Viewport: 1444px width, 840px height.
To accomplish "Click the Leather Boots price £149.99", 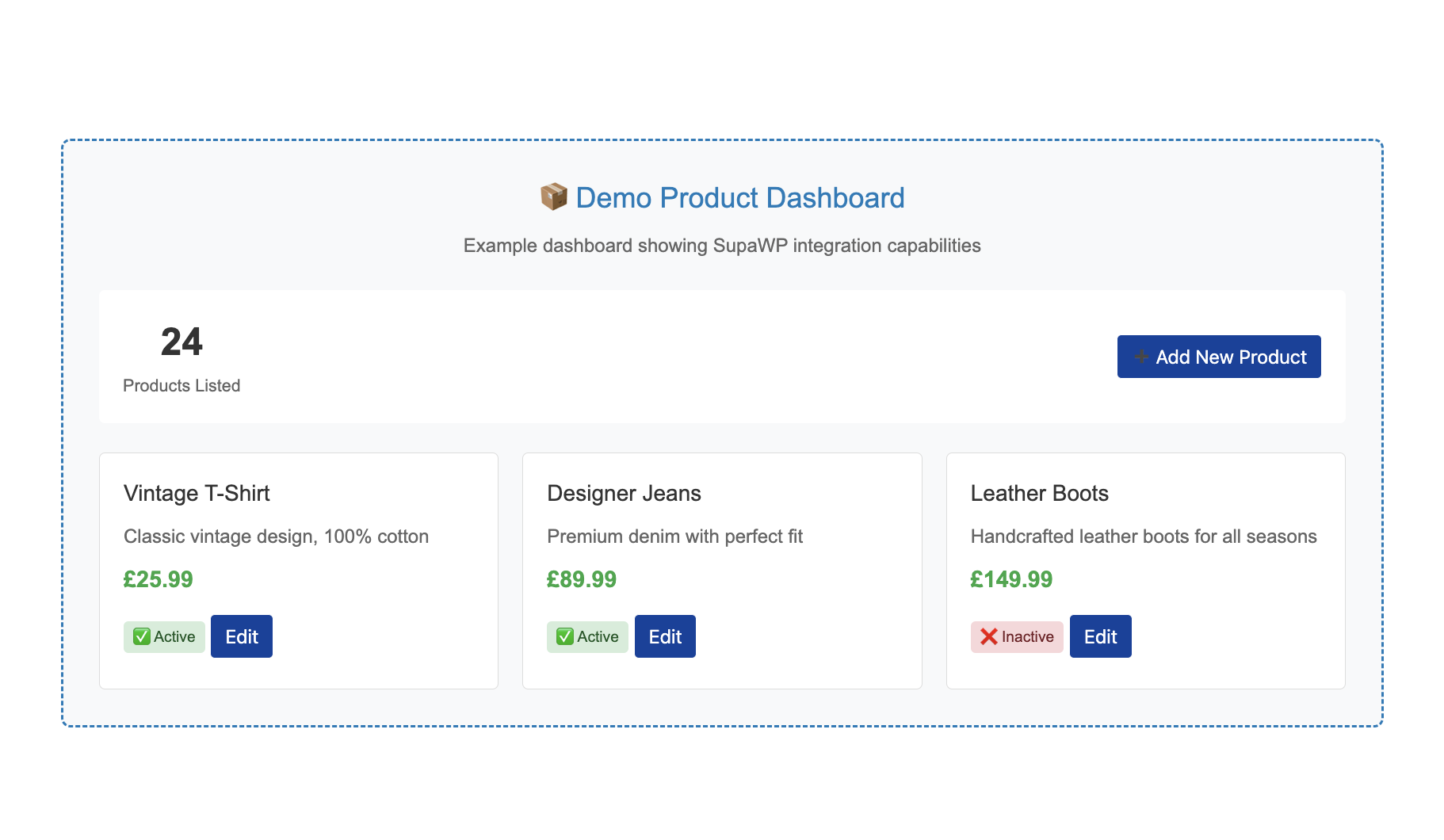I will (x=1012, y=579).
